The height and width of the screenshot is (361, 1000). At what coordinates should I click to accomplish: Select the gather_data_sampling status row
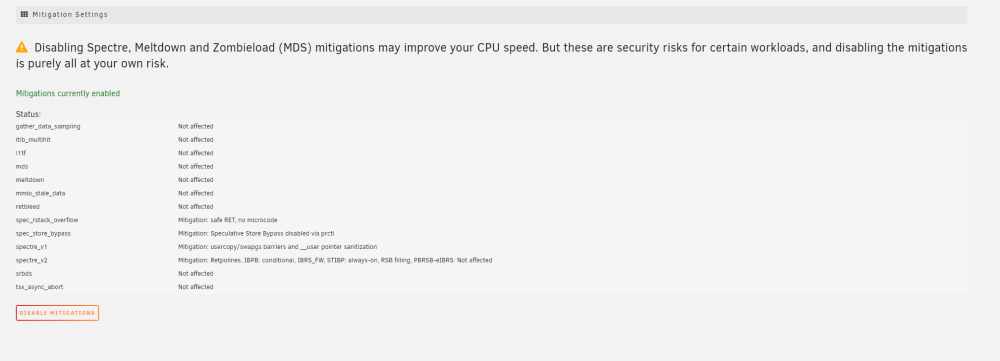(491, 126)
